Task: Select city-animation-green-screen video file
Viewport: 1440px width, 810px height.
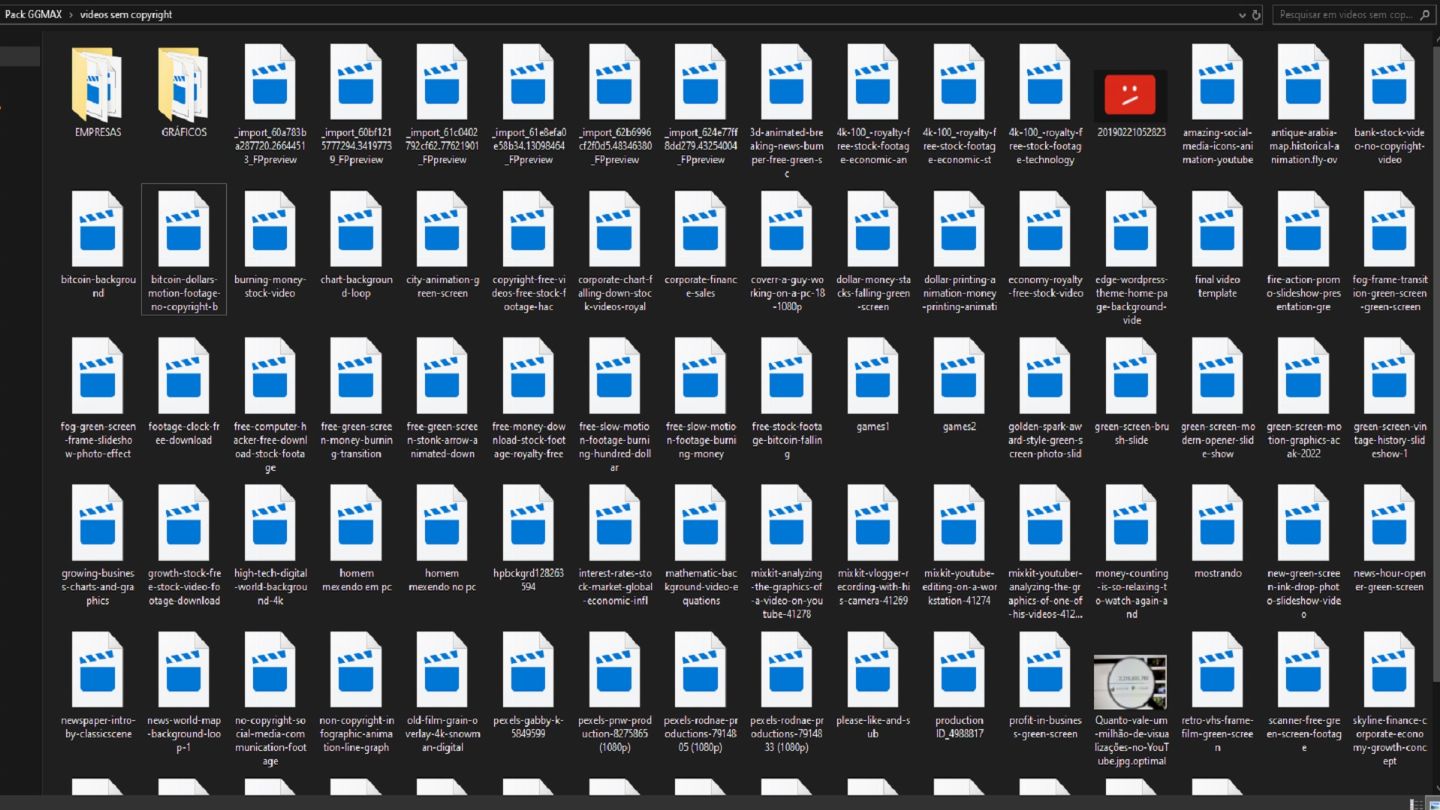Action: click(442, 245)
